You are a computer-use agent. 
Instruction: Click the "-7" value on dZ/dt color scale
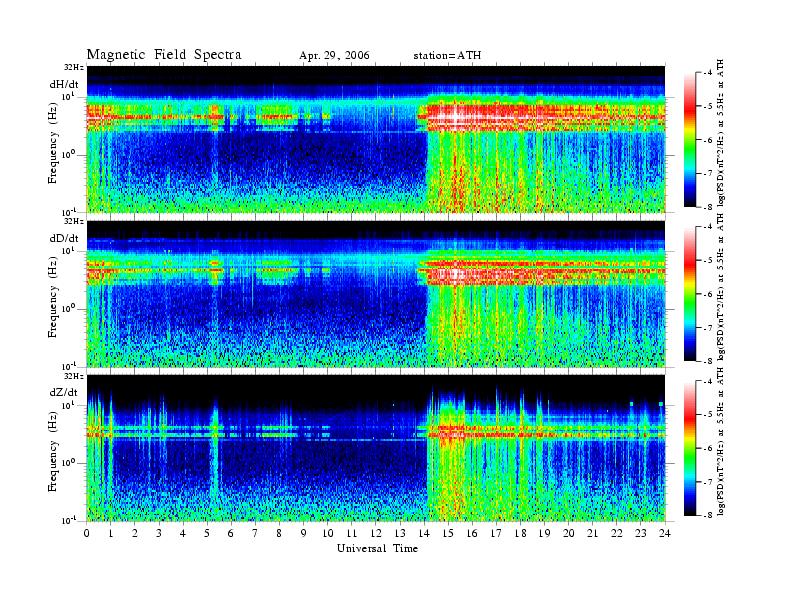point(708,482)
